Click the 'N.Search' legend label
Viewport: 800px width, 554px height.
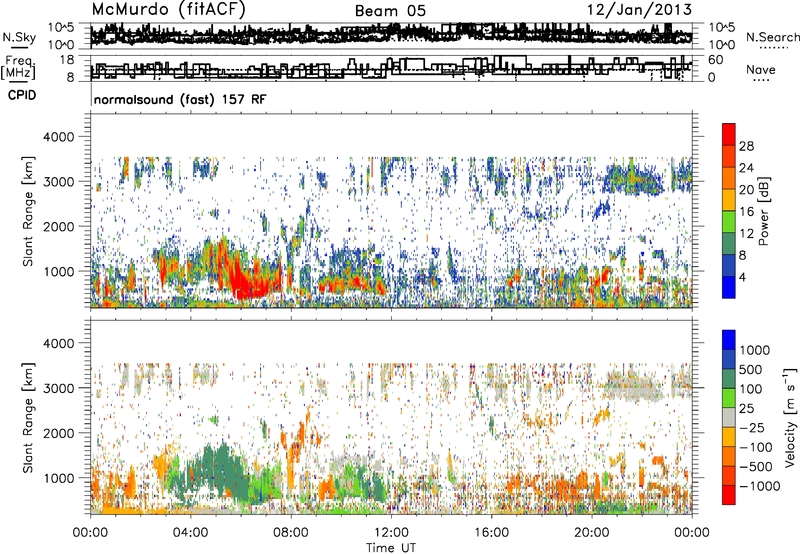772,37
